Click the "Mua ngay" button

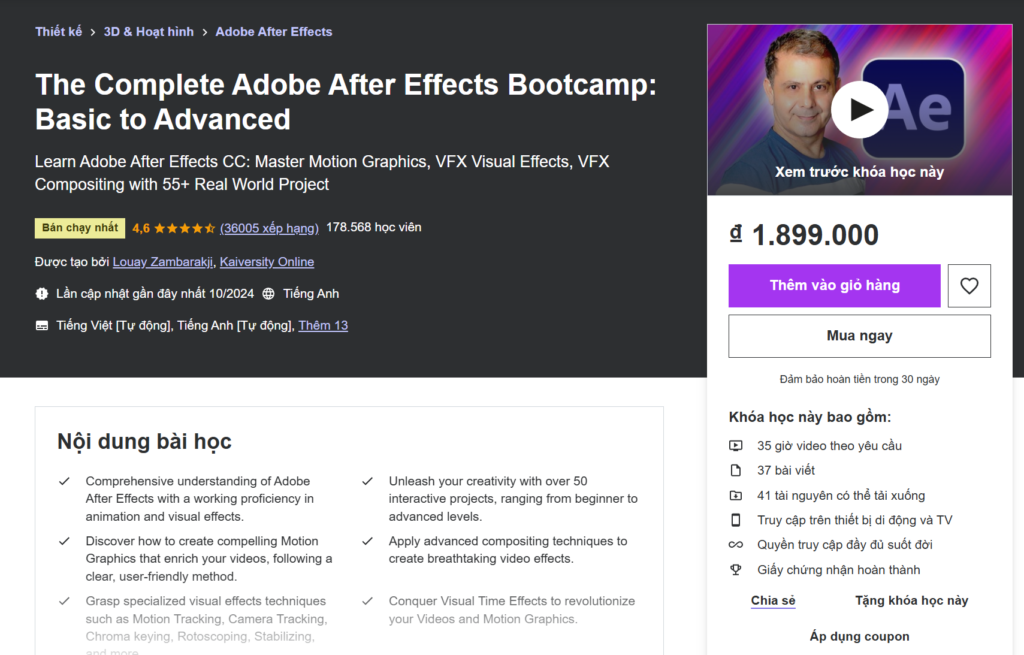pos(858,335)
